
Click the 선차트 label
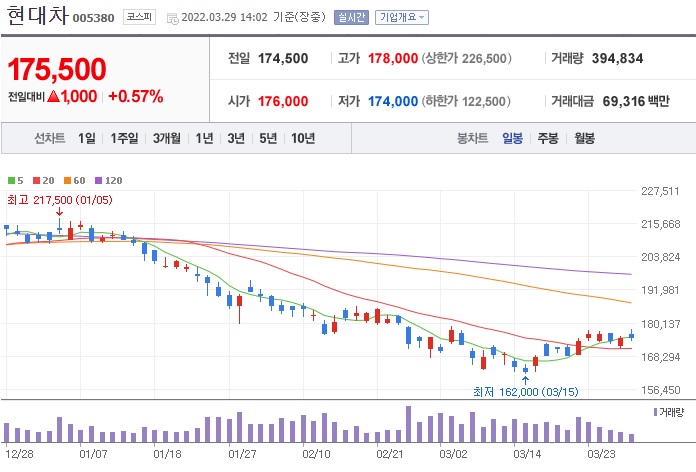(50, 138)
